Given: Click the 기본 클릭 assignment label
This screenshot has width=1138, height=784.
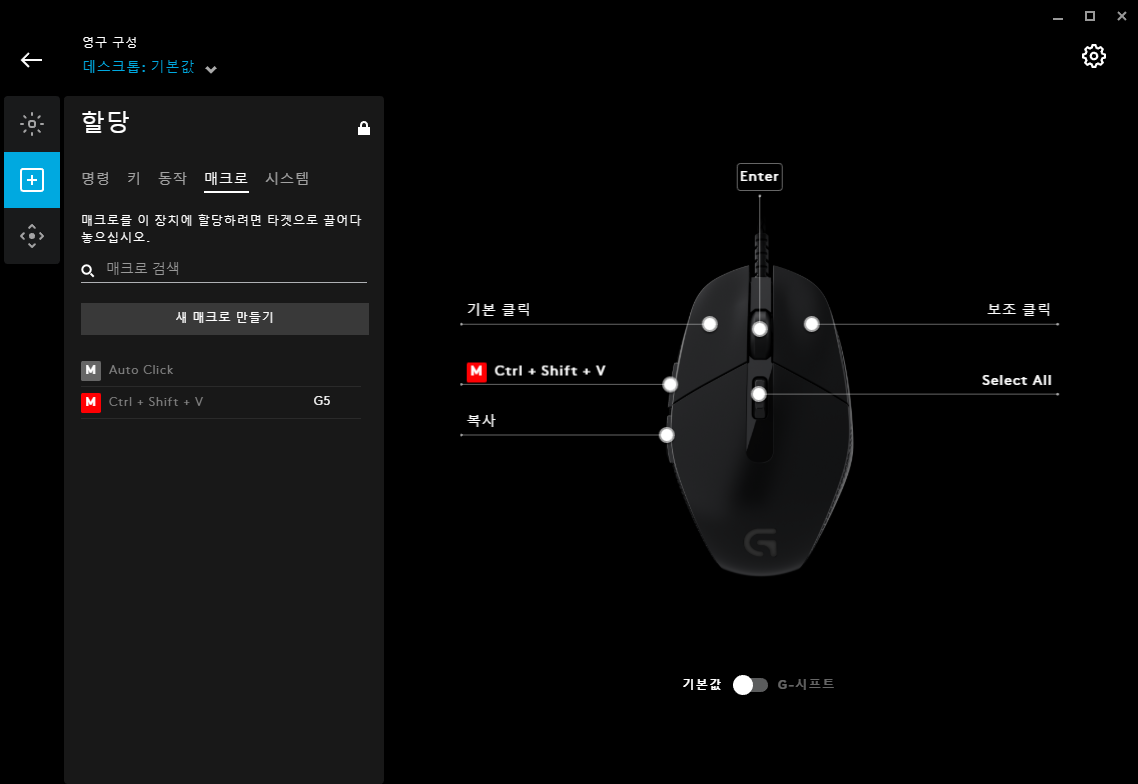Looking at the screenshot, I should [499, 310].
